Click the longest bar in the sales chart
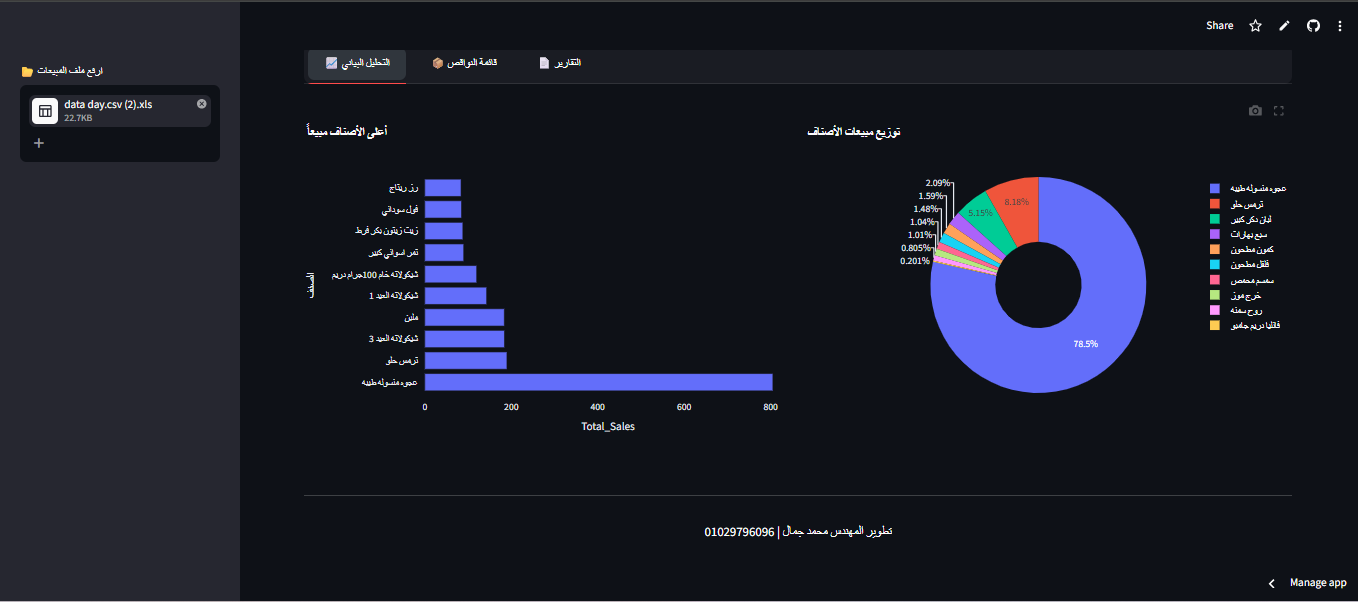The width and height of the screenshot is (1358, 602). coord(598,382)
